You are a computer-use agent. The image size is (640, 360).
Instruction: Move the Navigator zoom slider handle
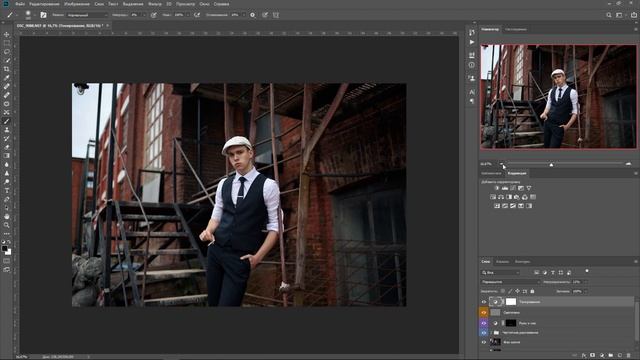coord(551,164)
